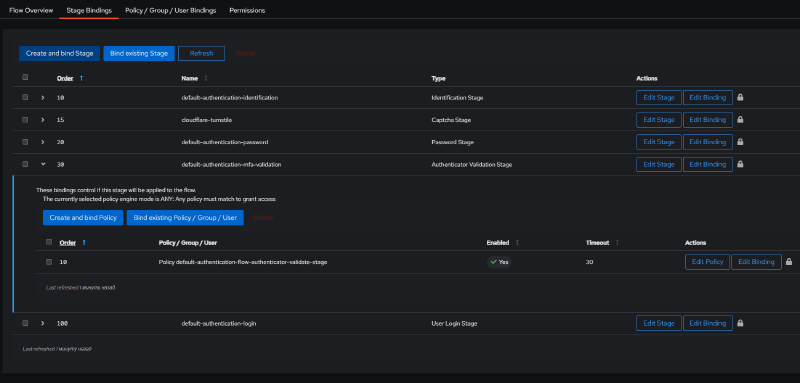Image resolution: width=800 pixels, height=383 pixels.
Task: Click lock icon for default-authentication-password row
Action: pos(740,142)
